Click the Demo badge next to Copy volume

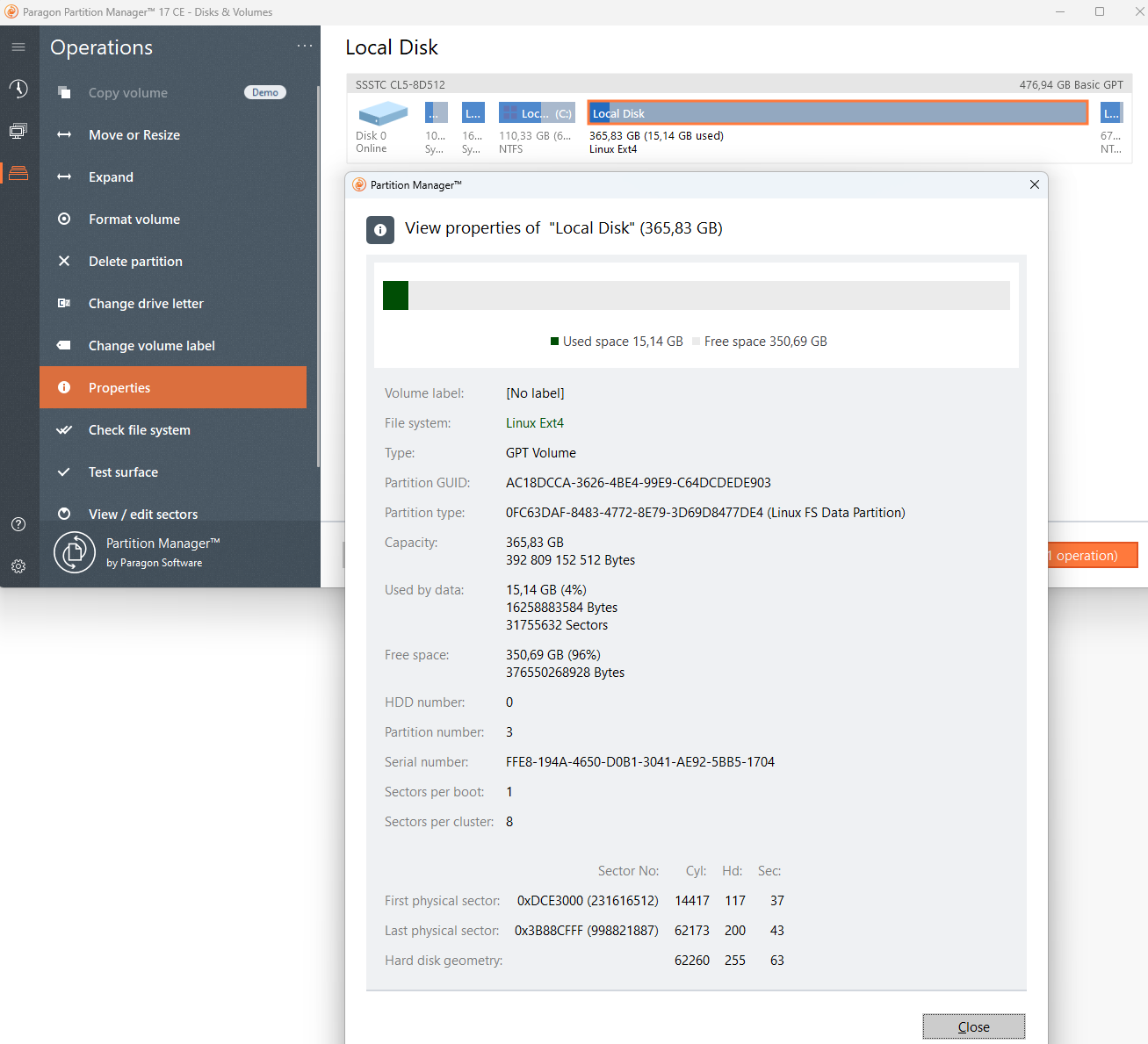point(265,92)
